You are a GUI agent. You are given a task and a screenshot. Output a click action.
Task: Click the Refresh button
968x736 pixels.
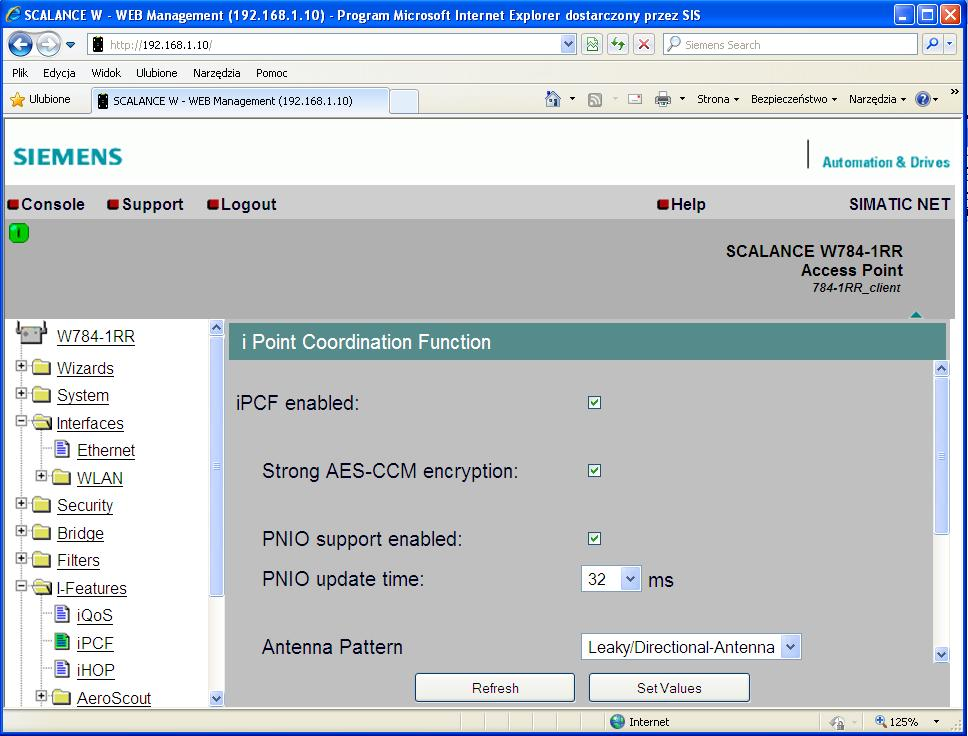[x=494, y=688]
